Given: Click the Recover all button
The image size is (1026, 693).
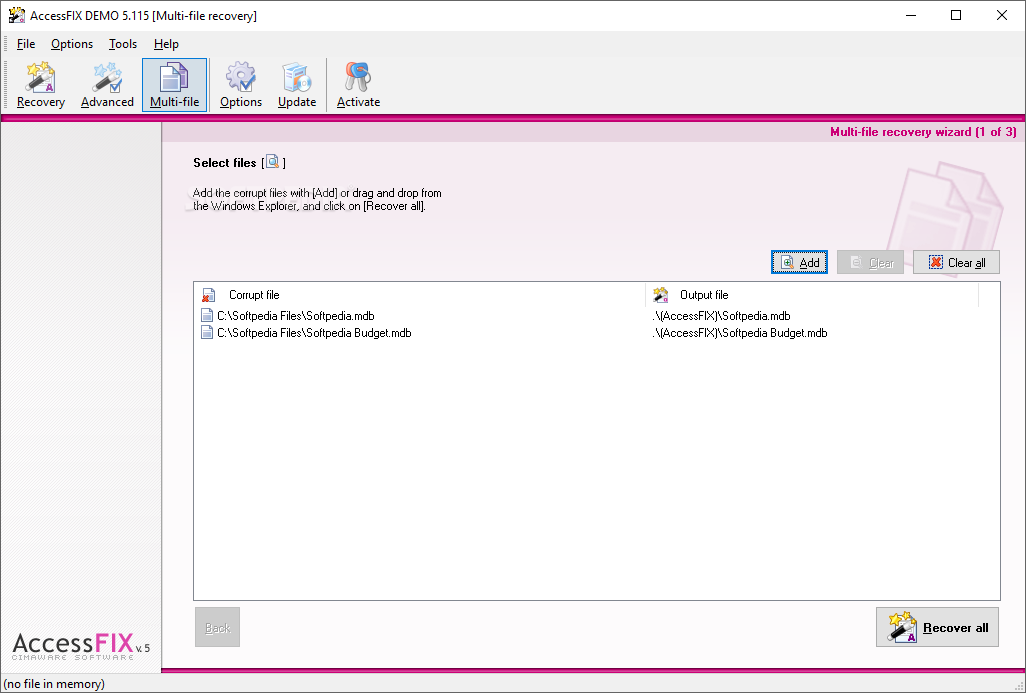Looking at the screenshot, I should click(937, 627).
